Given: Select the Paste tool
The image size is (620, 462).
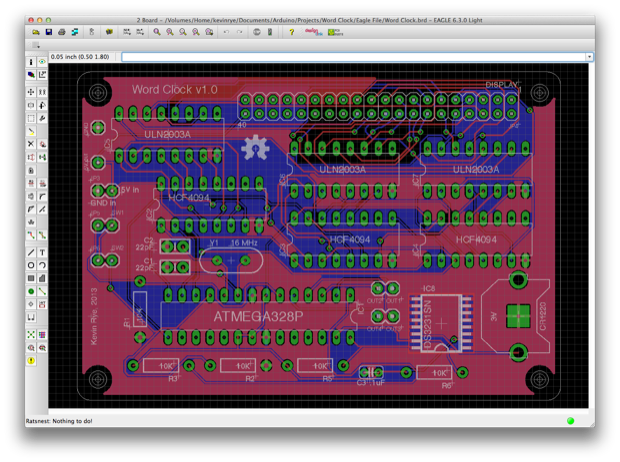Looking at the screenshot, I should 31,131.
